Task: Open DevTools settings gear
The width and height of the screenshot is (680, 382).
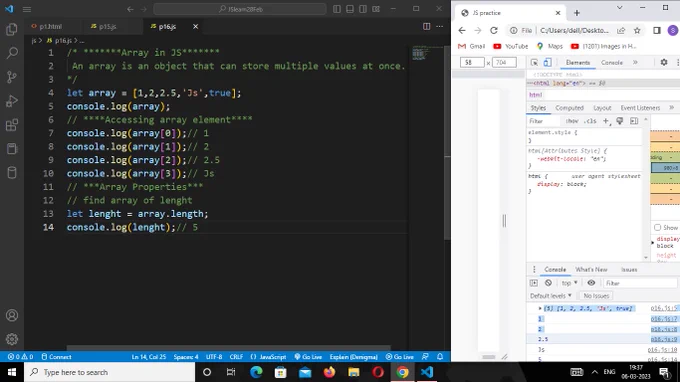Action: [x=664, y=62]
